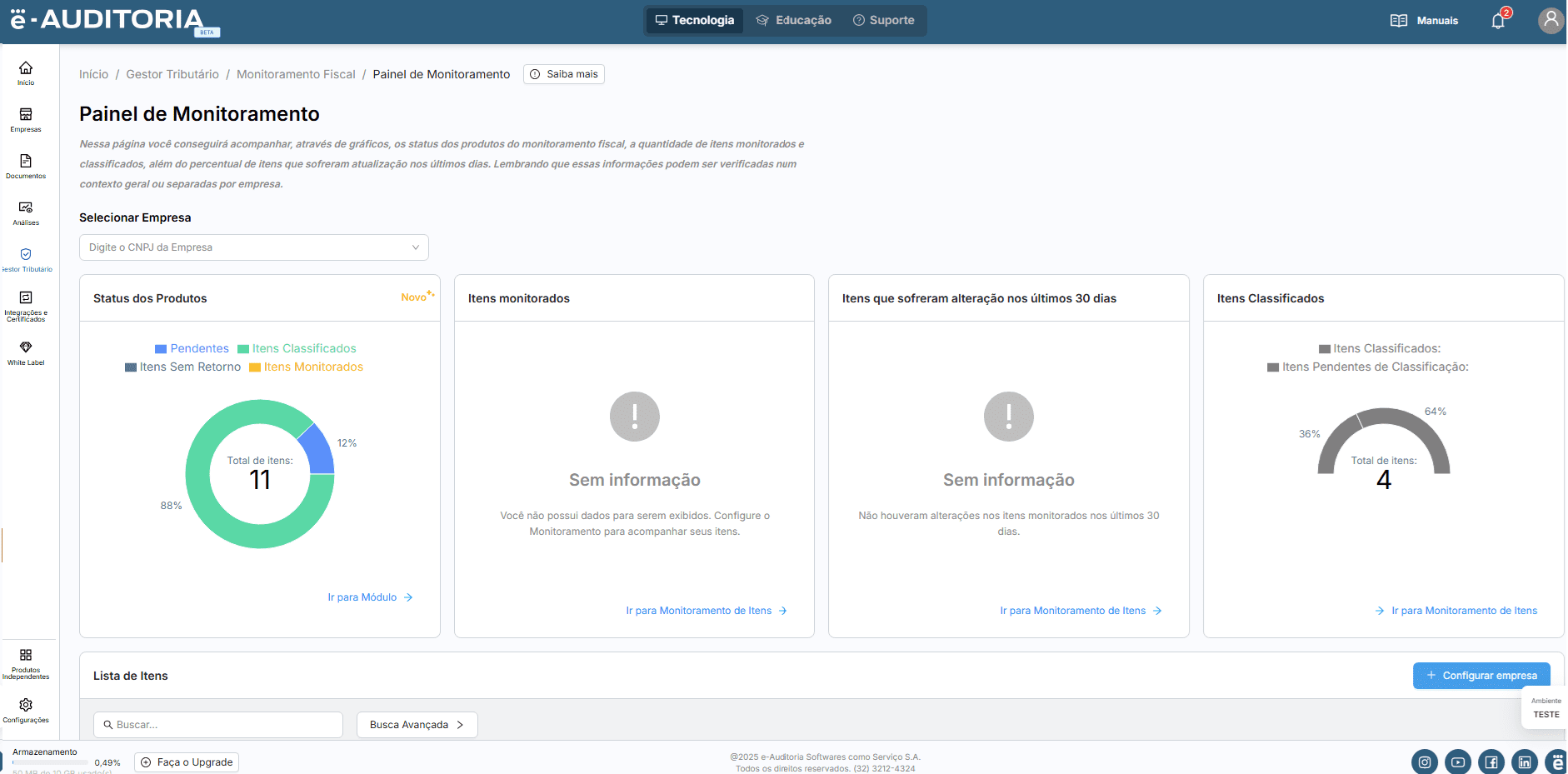Go to Monitoramento Fiscal breadcrumb

pos(296,74)
